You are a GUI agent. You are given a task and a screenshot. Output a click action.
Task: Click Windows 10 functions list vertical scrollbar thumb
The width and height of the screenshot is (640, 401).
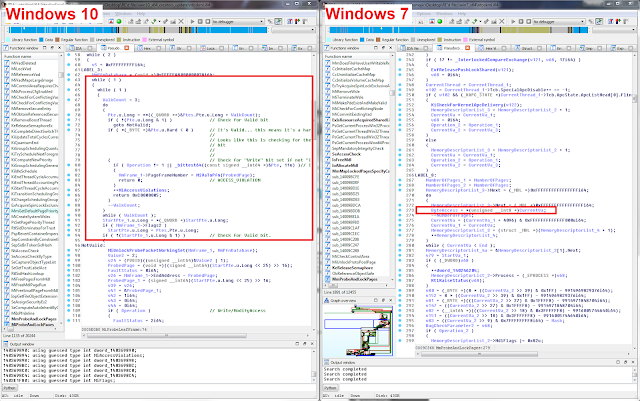point(61,75)
